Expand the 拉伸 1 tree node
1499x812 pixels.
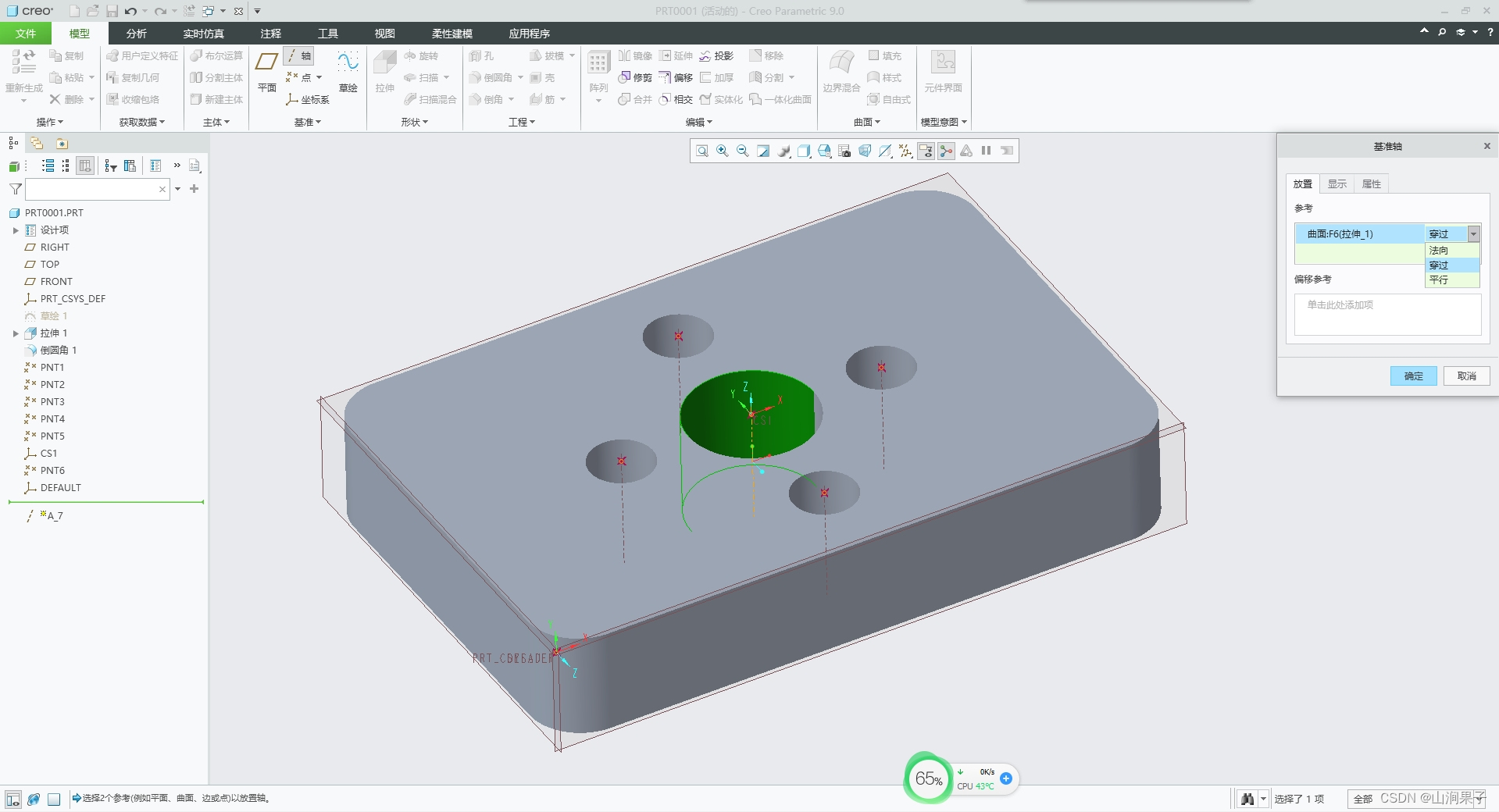pyautogui.click(x=15, y=333)
